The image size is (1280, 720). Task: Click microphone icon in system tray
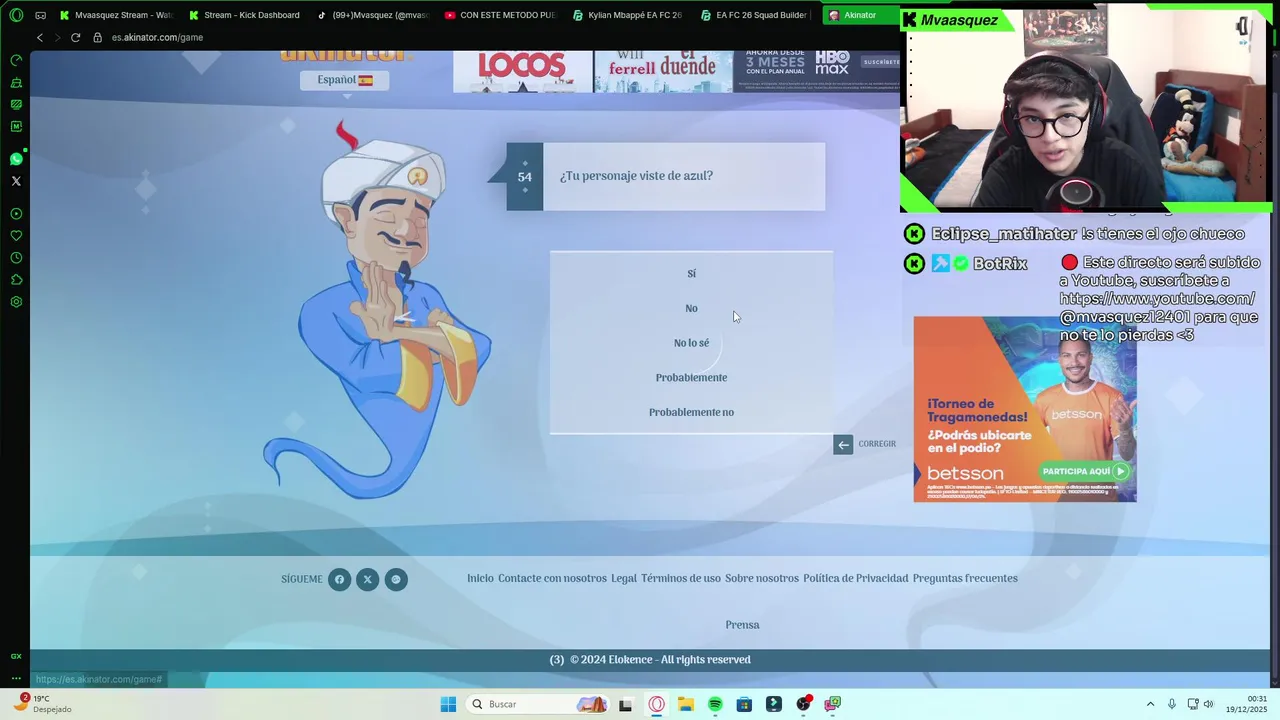pos(1172,704)
